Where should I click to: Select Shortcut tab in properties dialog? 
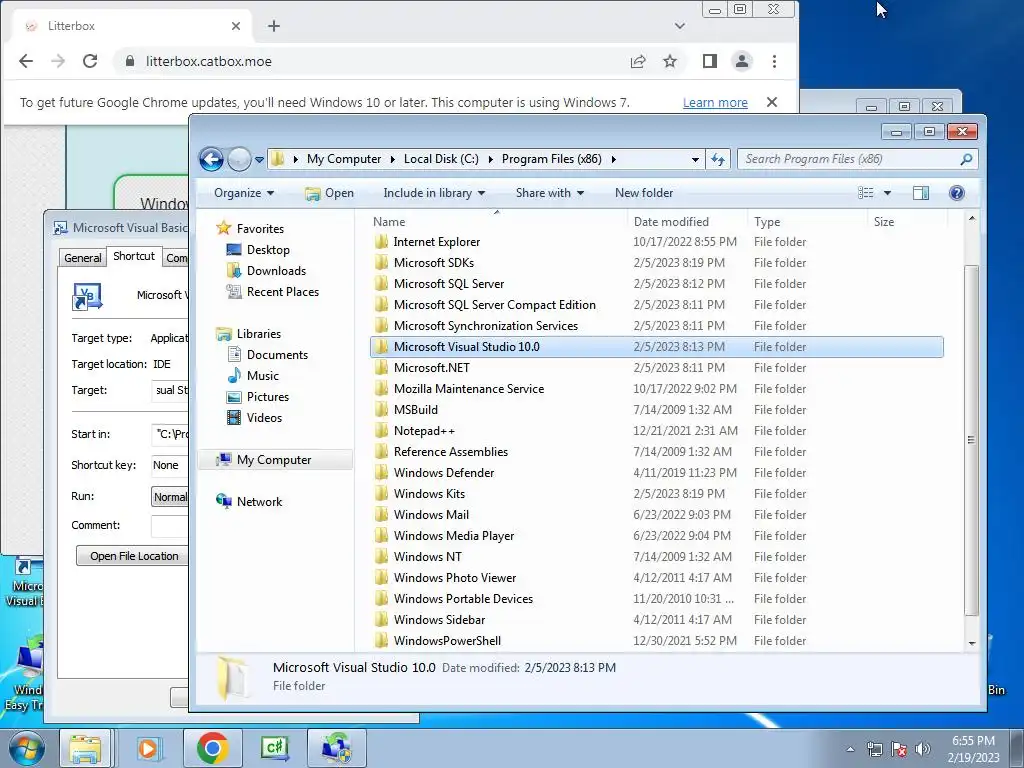(x=134, y=256)
